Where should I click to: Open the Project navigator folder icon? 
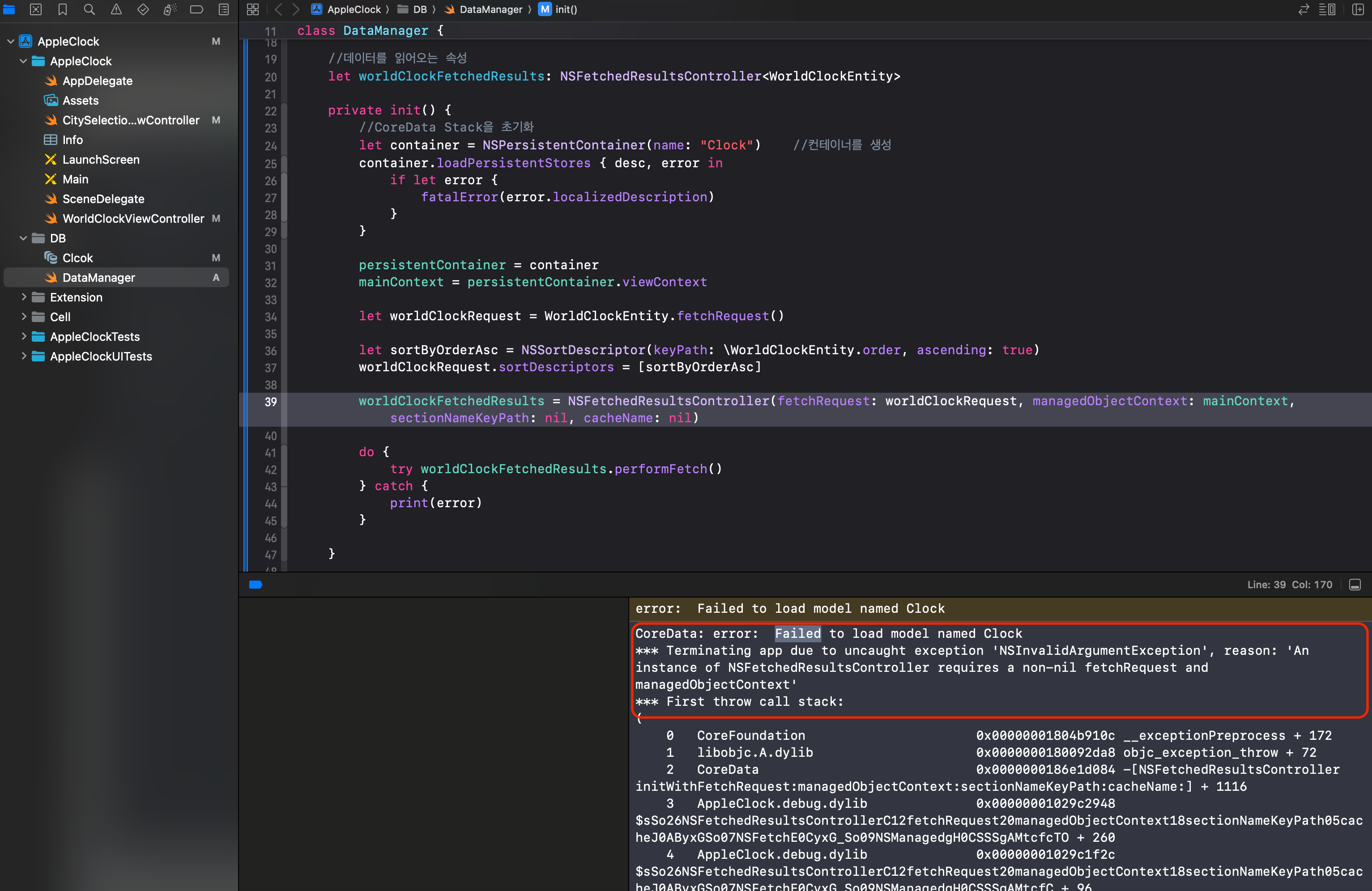click(9, 9)
